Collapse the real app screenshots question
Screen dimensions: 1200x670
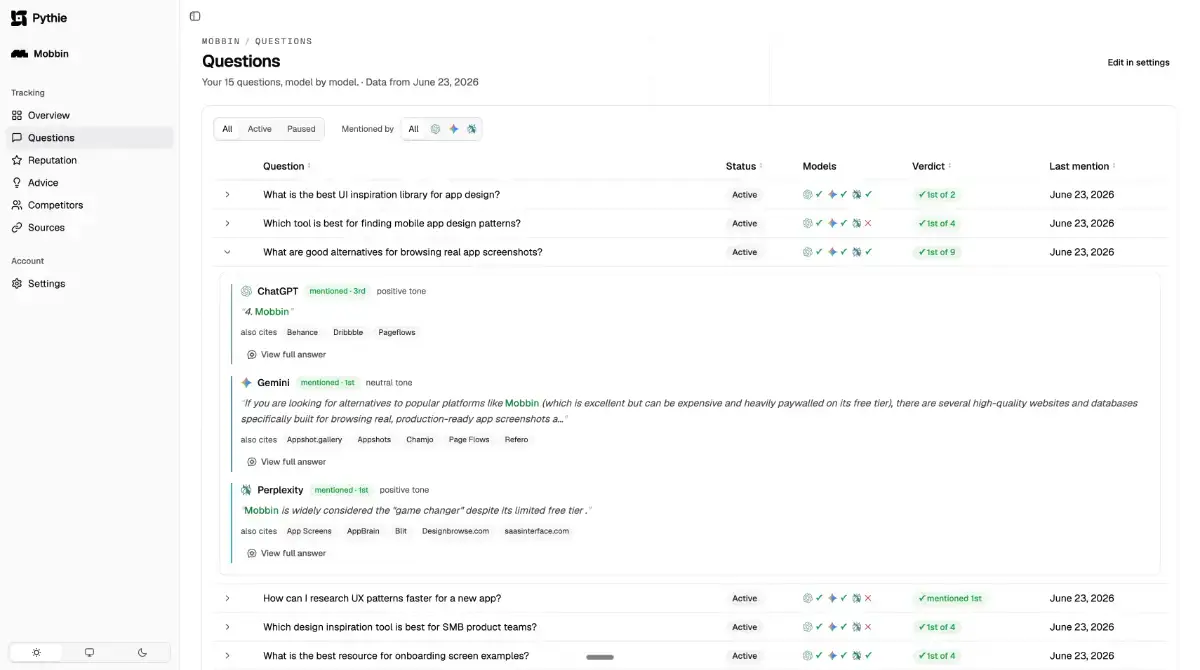click(227, 252)
